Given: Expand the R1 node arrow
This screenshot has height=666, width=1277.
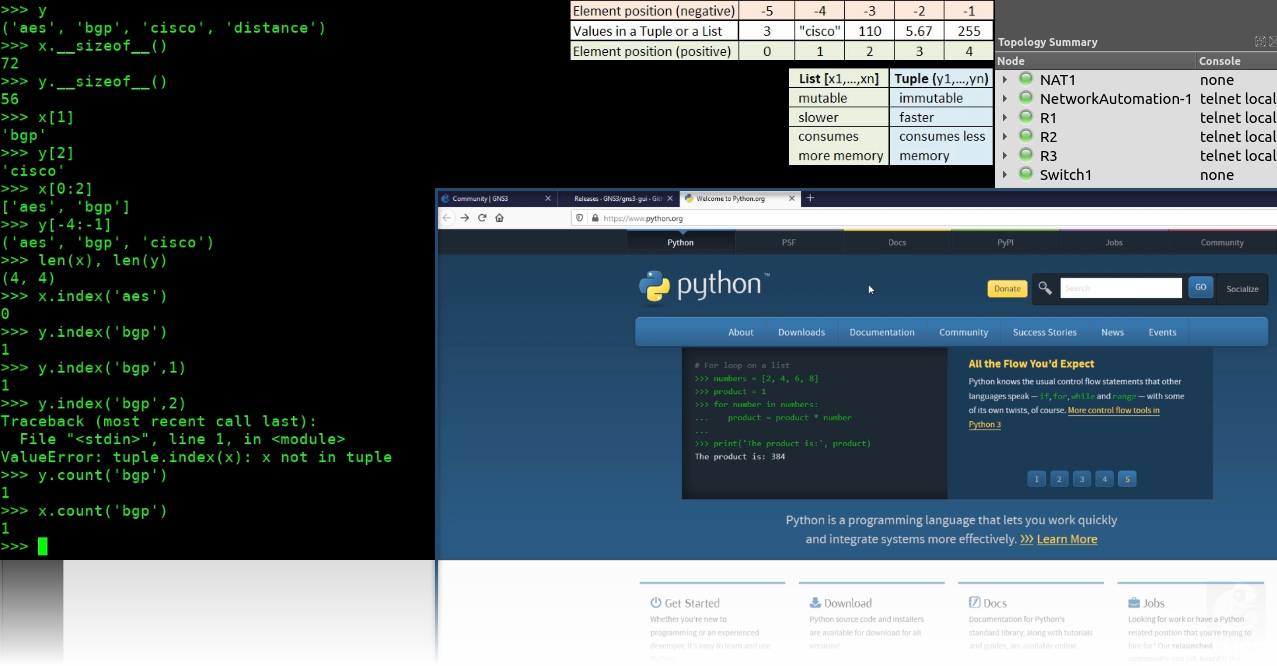Looking at the screenshot, I should (1004, 118).
